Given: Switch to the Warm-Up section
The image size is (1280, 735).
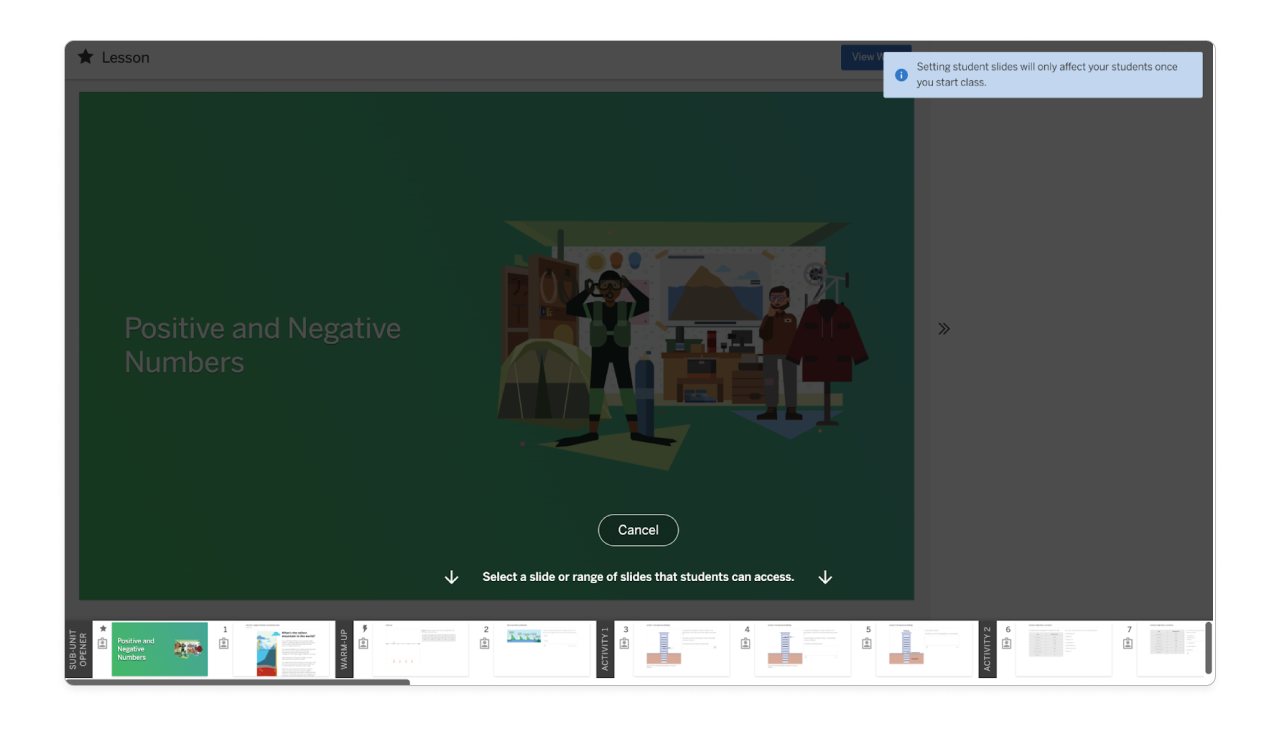Looking at the screenshot, I should (344, 648).
